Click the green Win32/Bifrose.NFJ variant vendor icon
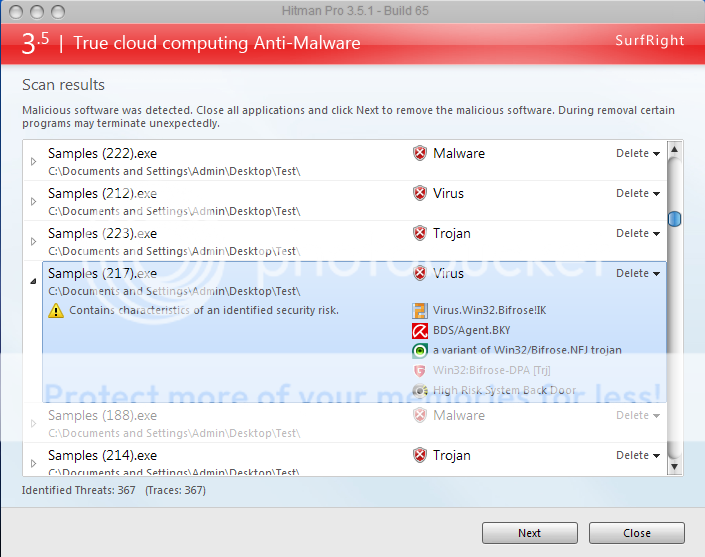 point(420,350)
